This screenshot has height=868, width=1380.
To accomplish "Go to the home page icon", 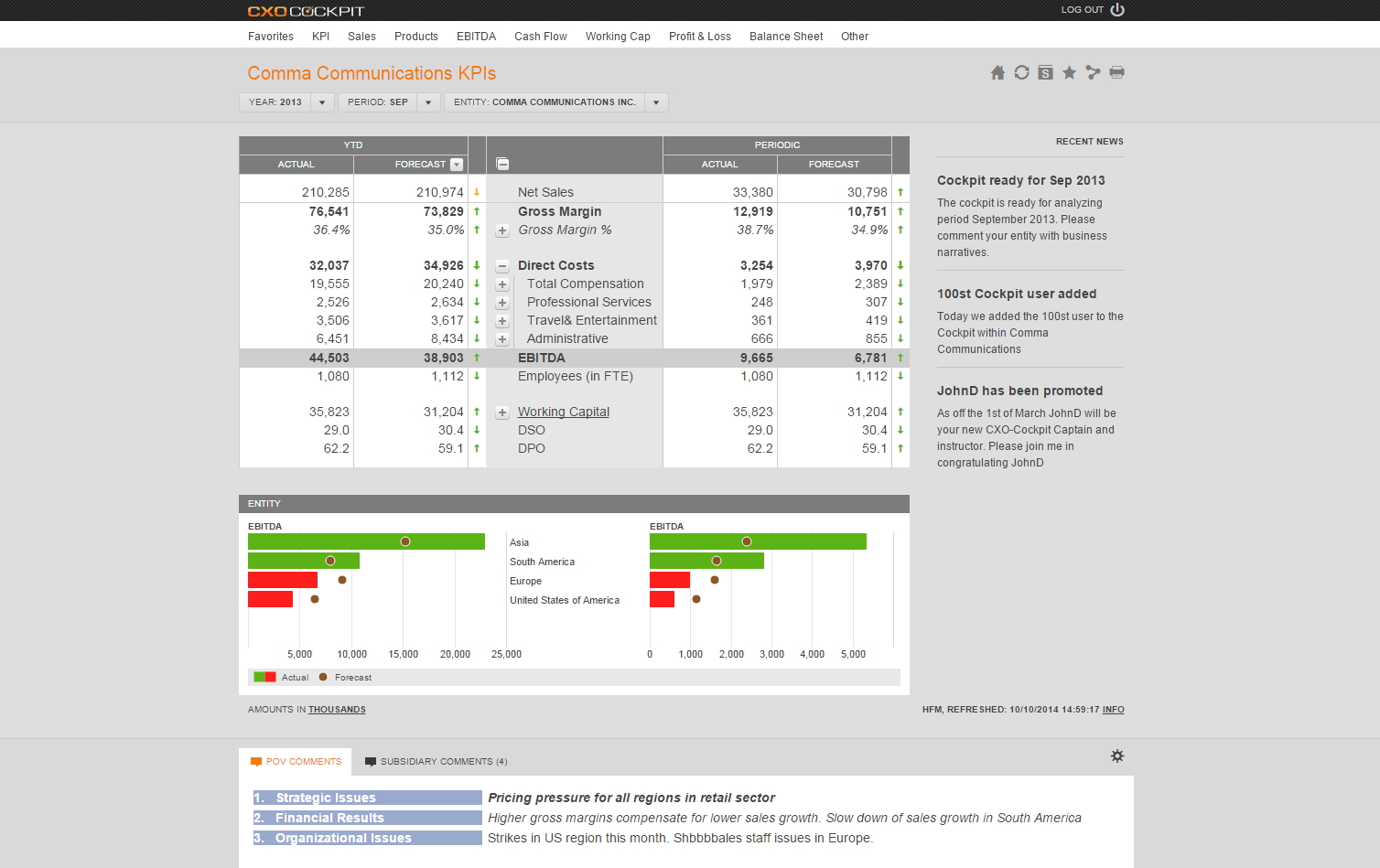I will click(x=997, y=72).
